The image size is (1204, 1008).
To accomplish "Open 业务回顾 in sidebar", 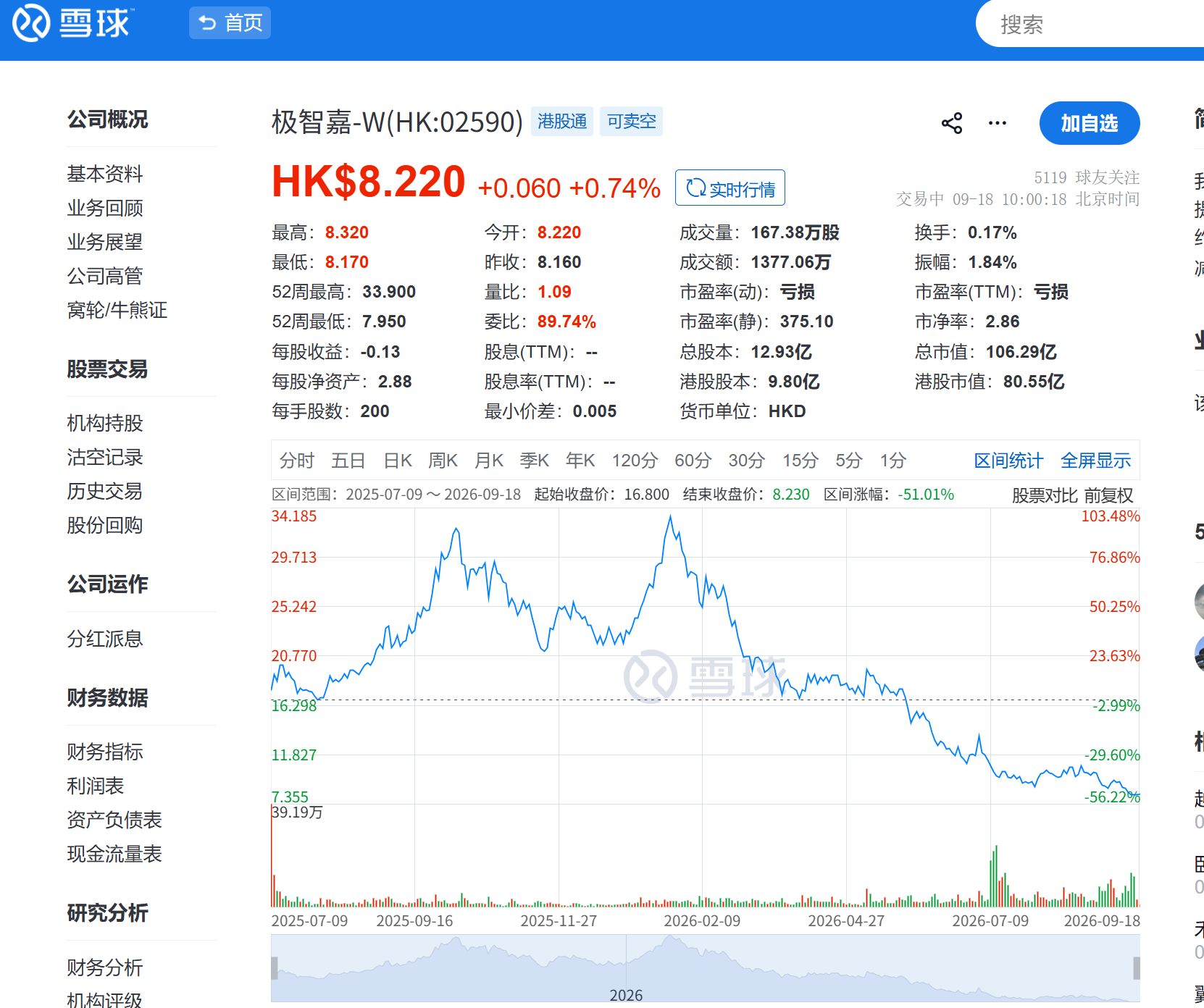I will pos(105,208).
